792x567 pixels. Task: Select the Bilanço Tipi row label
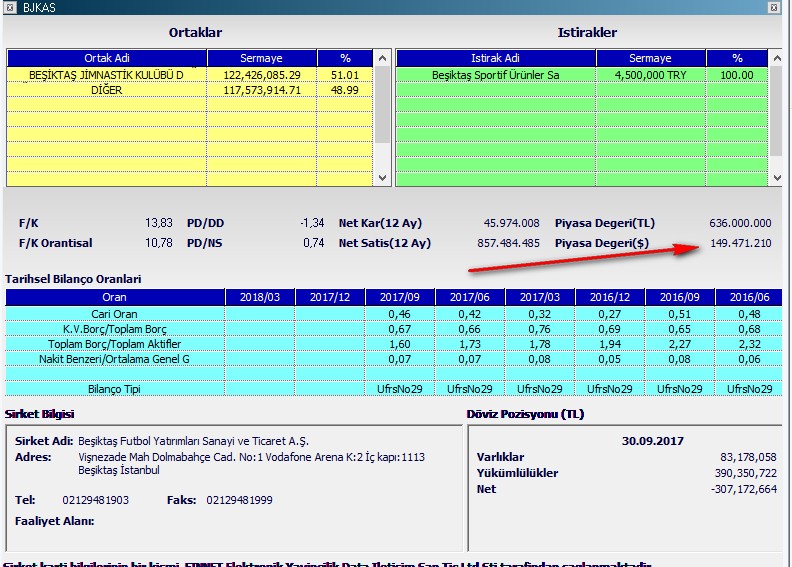coord(115,389)
